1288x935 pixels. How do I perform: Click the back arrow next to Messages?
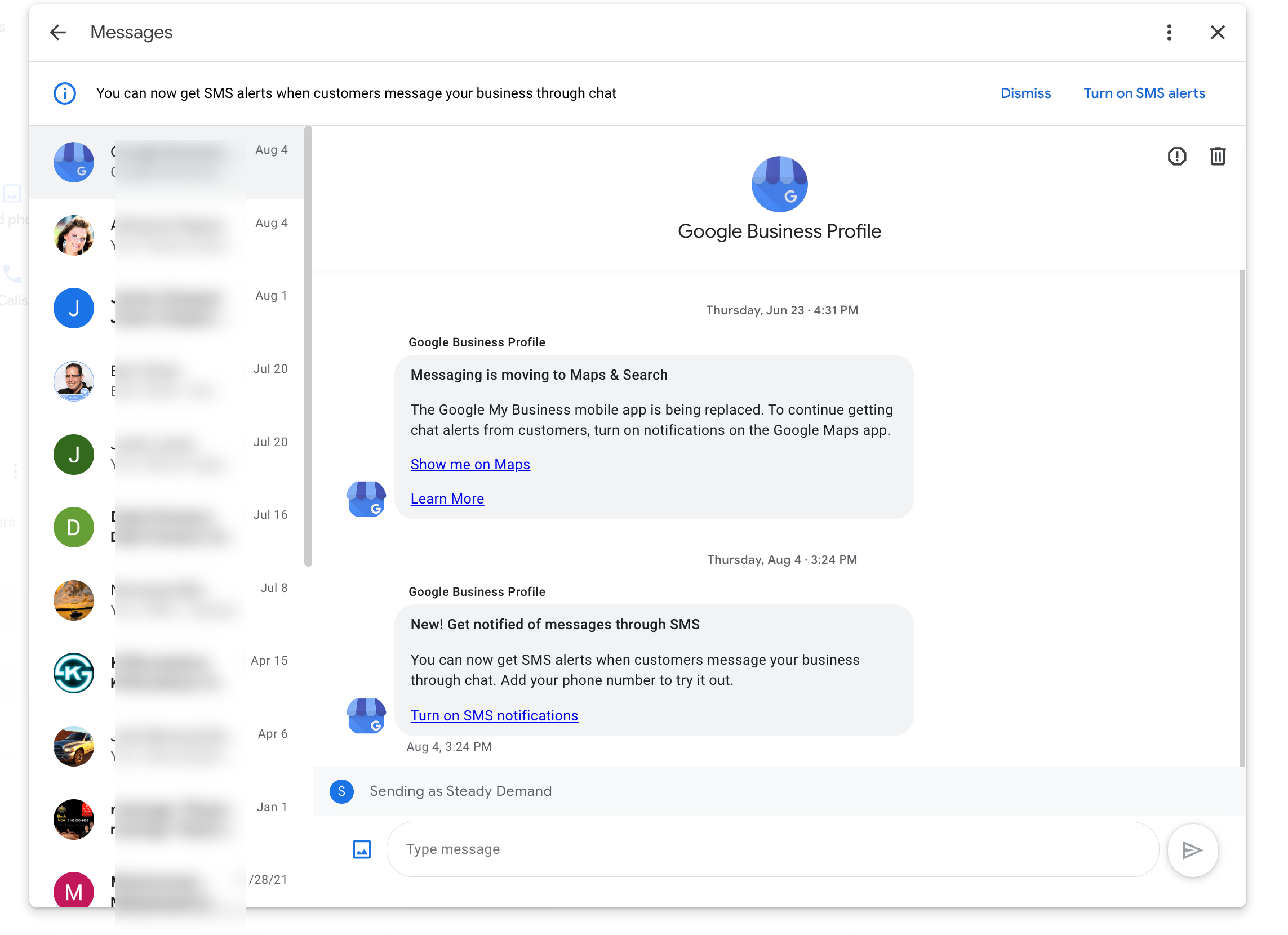pyautogui.click(x=58, y=32)
